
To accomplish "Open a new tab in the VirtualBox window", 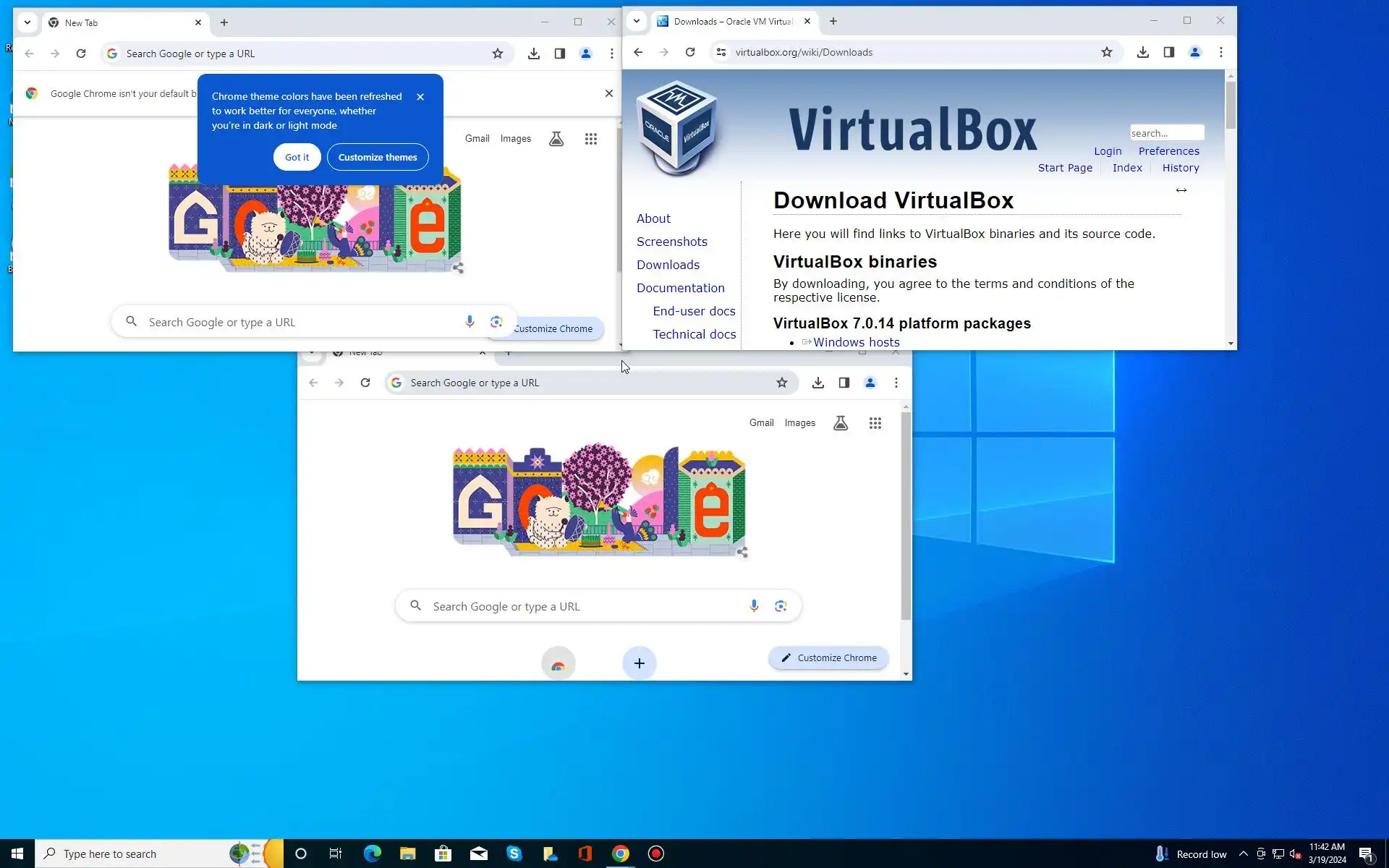I will [x=833, y=21].
